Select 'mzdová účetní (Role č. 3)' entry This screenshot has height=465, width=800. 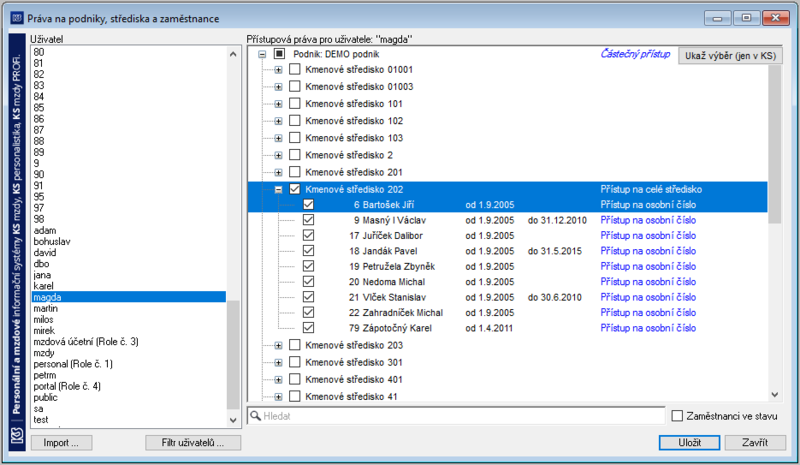(86, 341)
